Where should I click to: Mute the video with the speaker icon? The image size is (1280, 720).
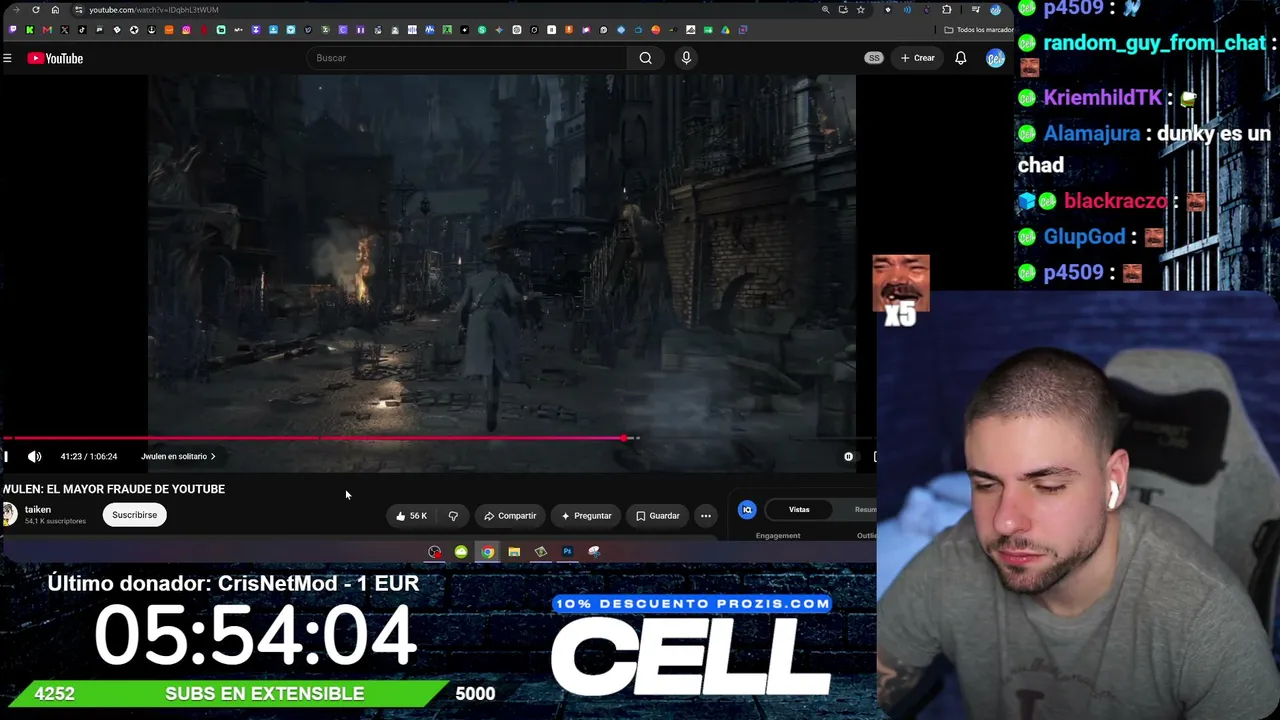pos(35,457)
